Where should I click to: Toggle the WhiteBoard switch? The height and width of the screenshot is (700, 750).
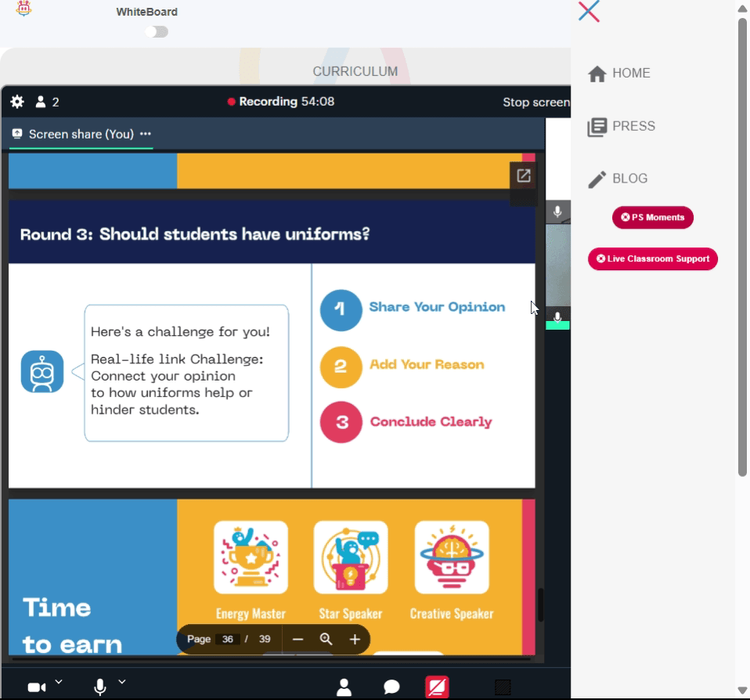[157, 32]
